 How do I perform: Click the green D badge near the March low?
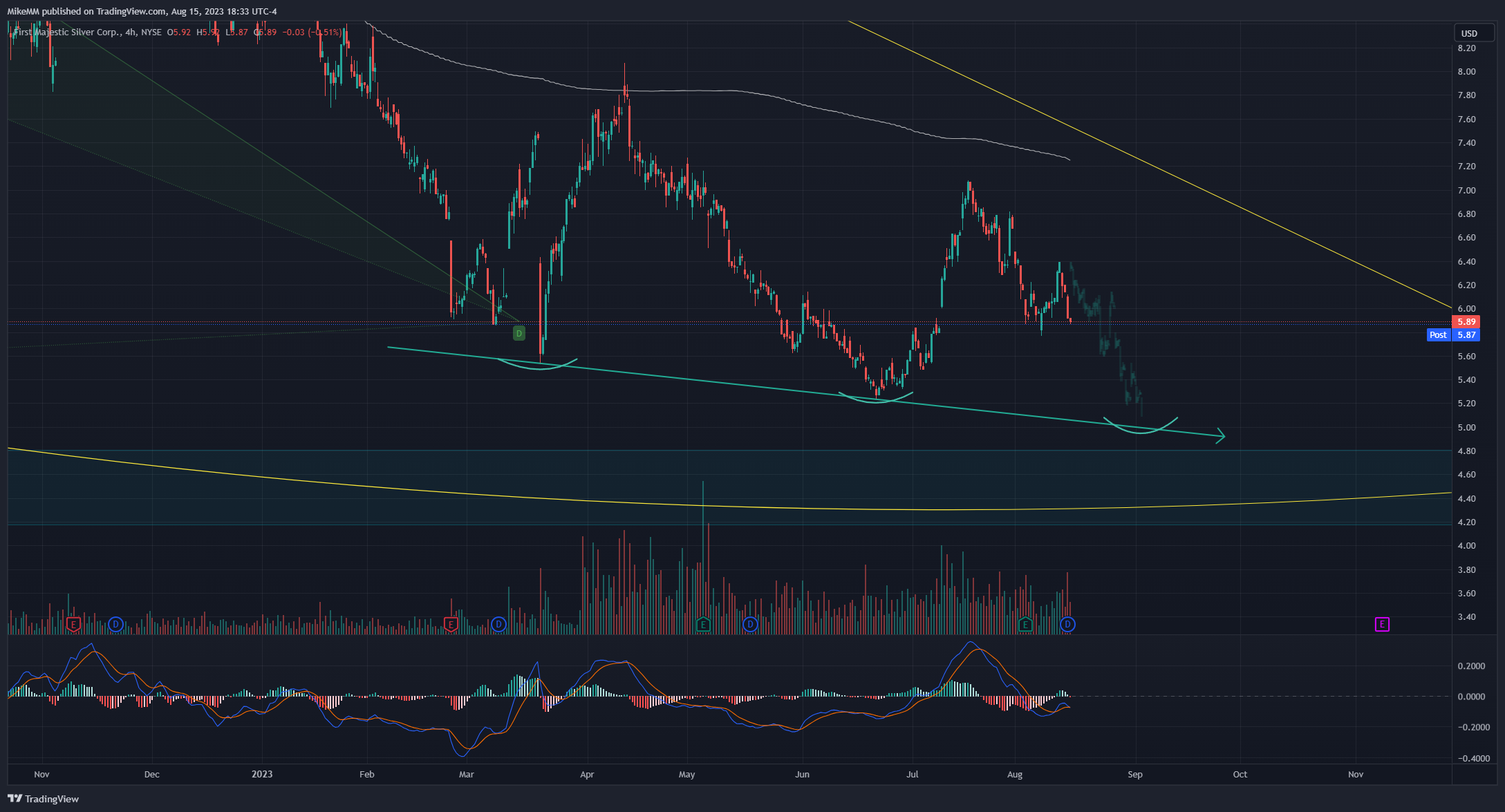[519, 334]
